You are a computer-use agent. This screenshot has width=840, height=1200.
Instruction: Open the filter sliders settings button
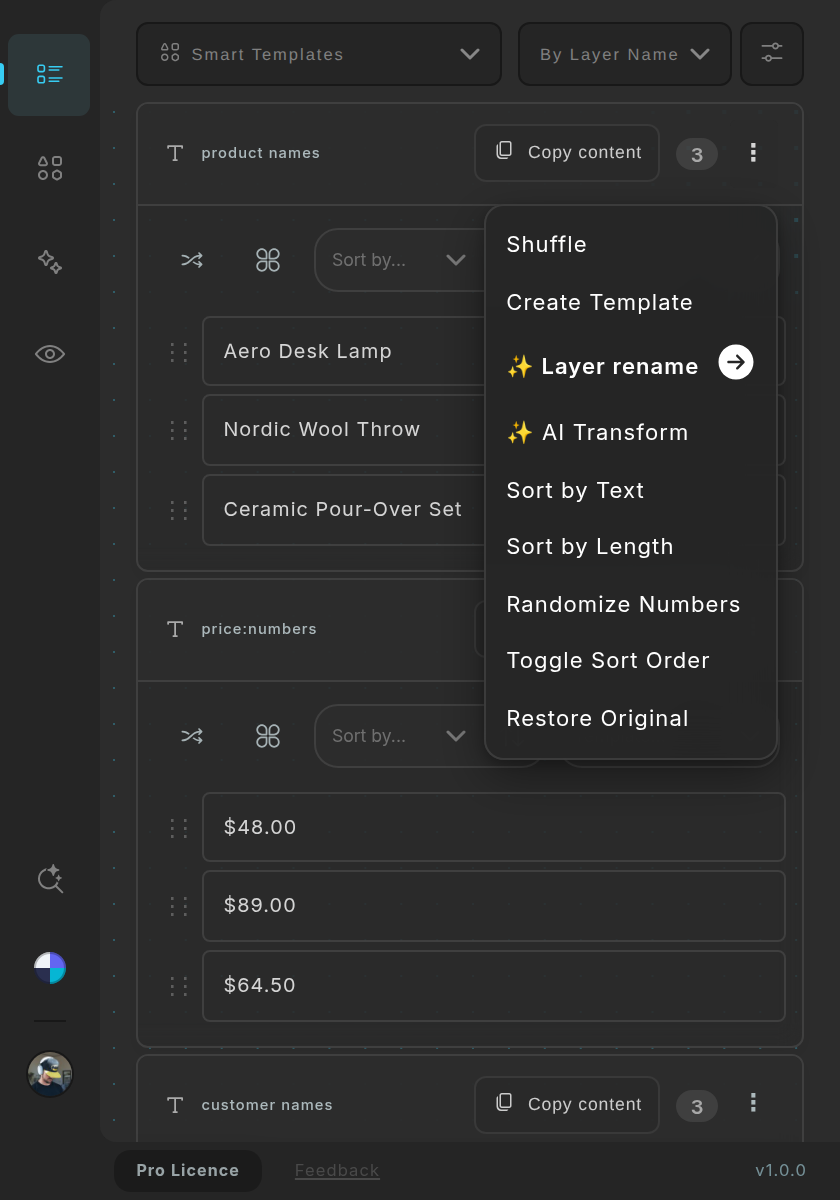pyautogui.click(x=772, y=54)
